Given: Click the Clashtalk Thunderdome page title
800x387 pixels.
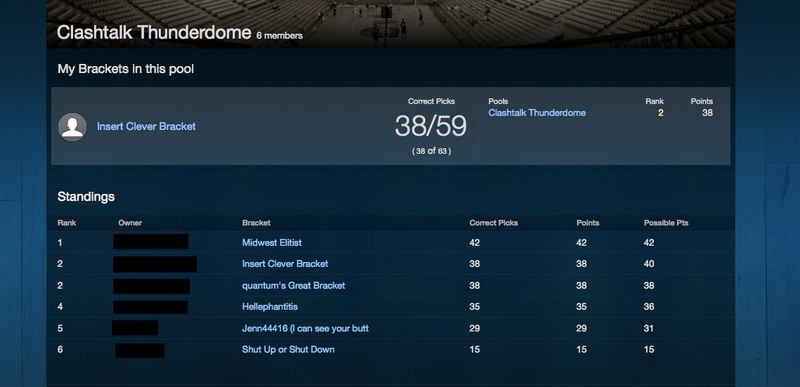Looking at the screenshot, I should (154, 32).
